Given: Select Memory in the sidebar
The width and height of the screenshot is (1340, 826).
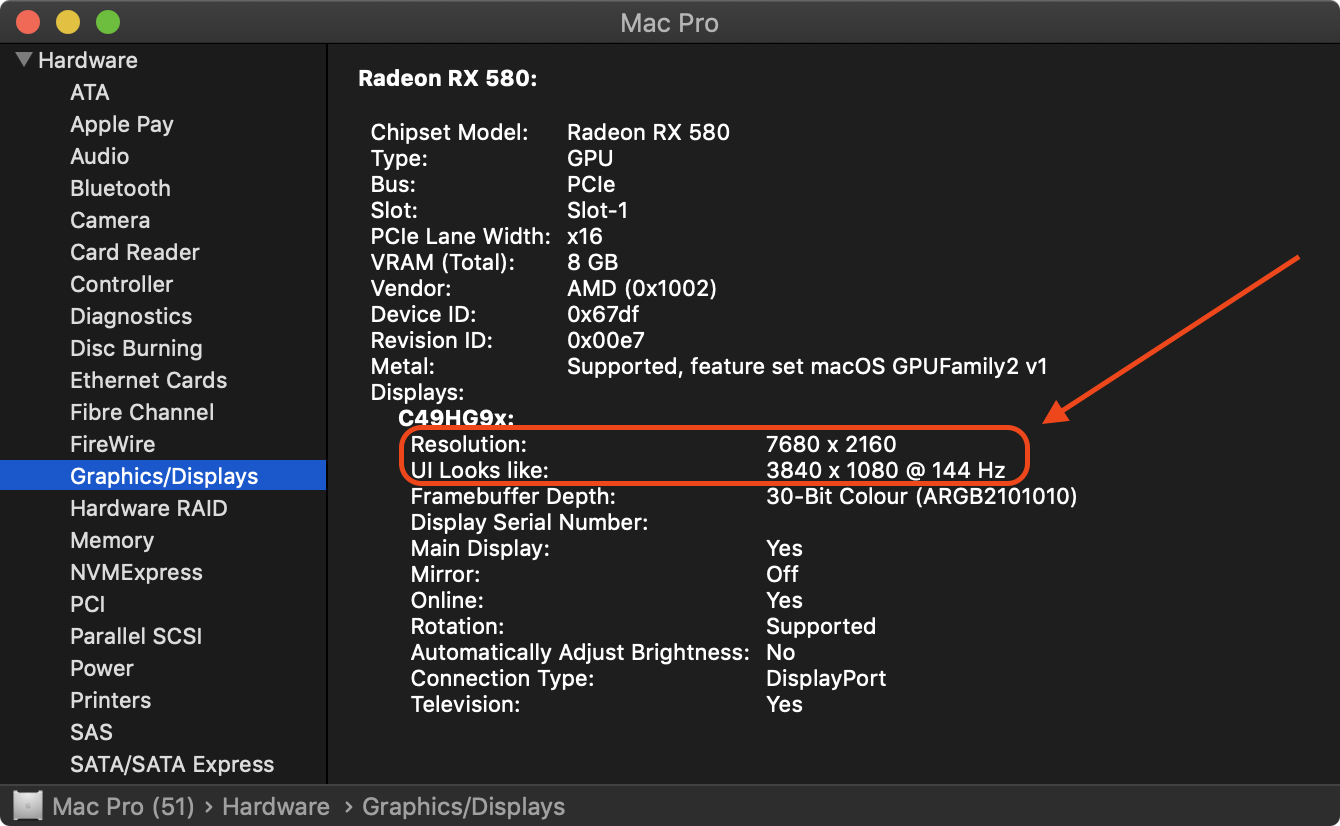Looking at the screenshot, I should tap(112, 540).
